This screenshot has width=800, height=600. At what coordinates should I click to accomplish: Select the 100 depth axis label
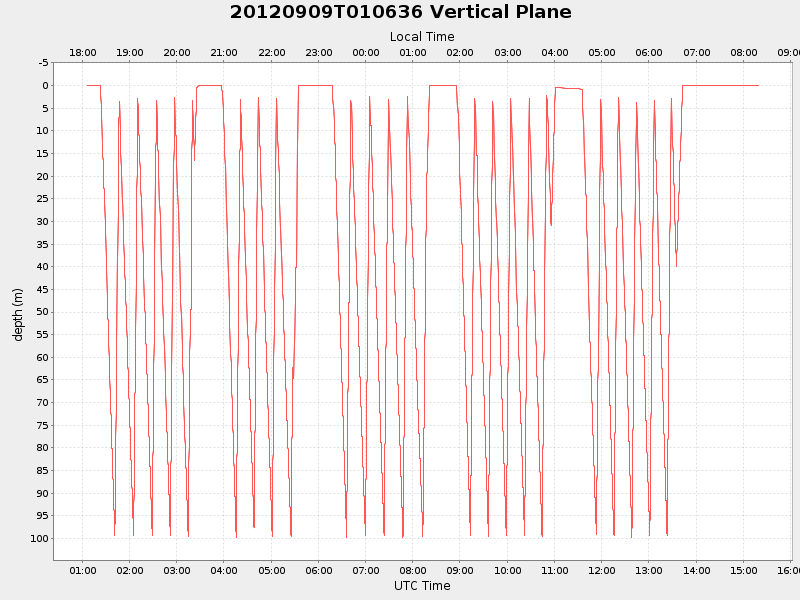click(x=40, y=539)
